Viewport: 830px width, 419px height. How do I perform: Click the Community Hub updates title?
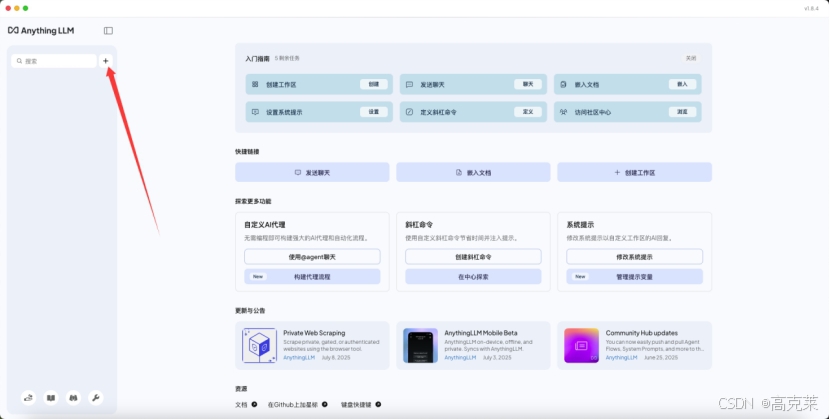(x=642, y=333)
